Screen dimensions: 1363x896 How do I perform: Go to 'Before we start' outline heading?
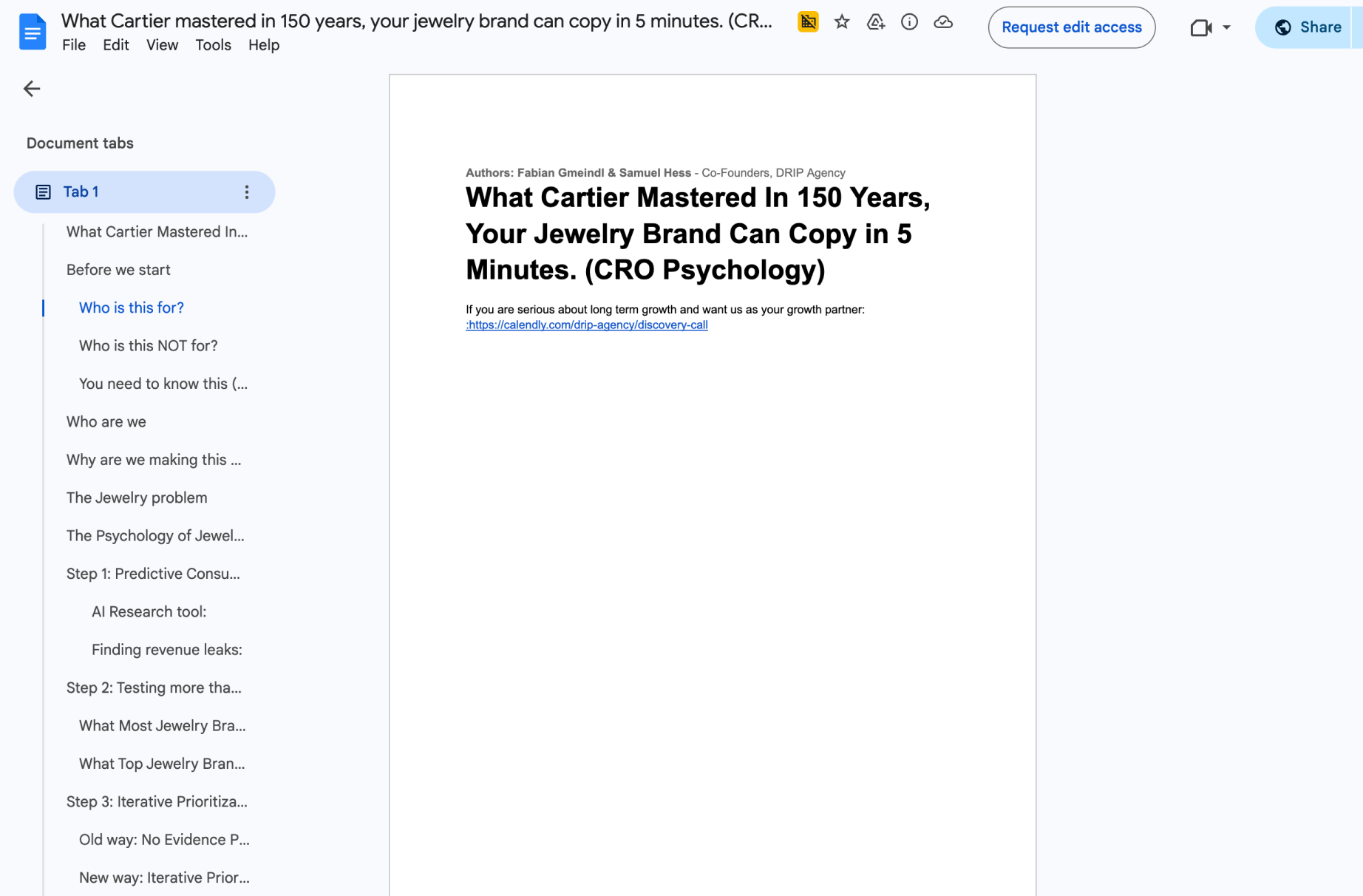coord(118,270)
